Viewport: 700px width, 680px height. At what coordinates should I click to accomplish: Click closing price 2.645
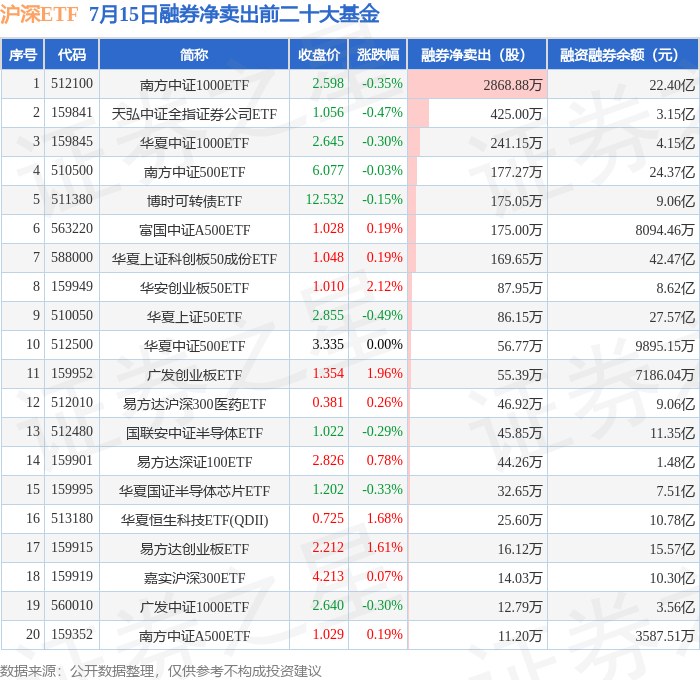click(328, 142)
